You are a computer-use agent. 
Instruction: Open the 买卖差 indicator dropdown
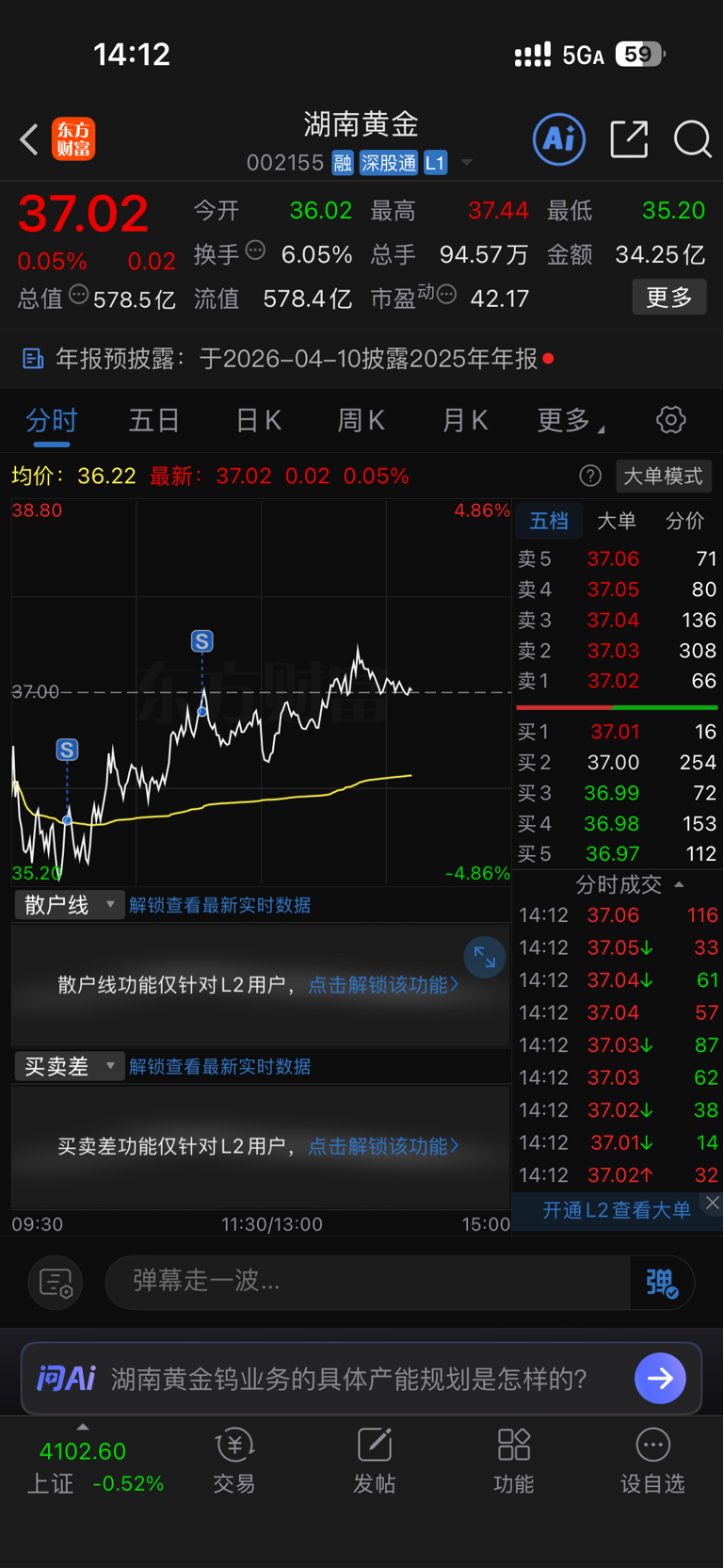(70, 1066)
